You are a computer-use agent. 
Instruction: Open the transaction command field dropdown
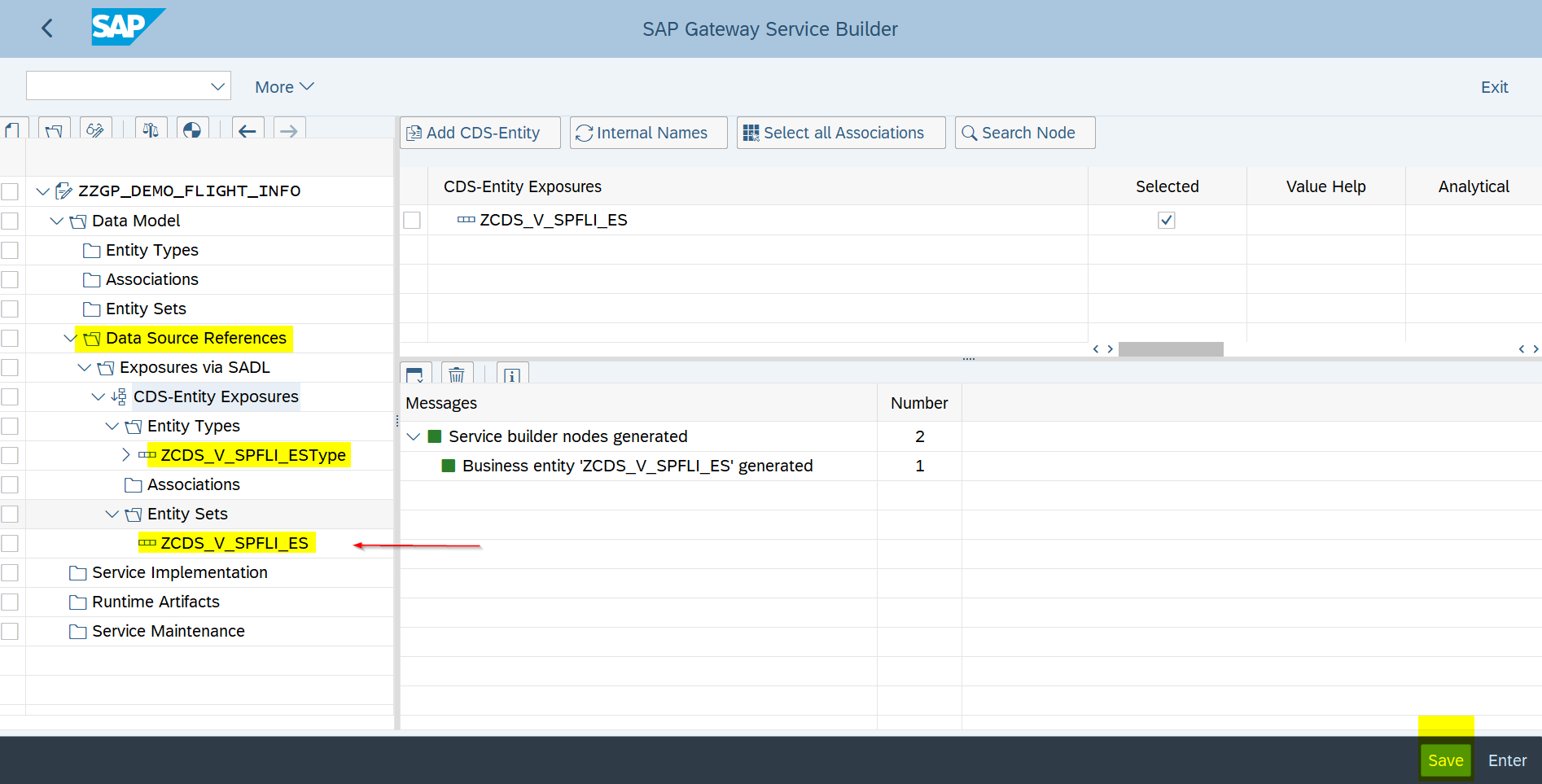[217, 86]
